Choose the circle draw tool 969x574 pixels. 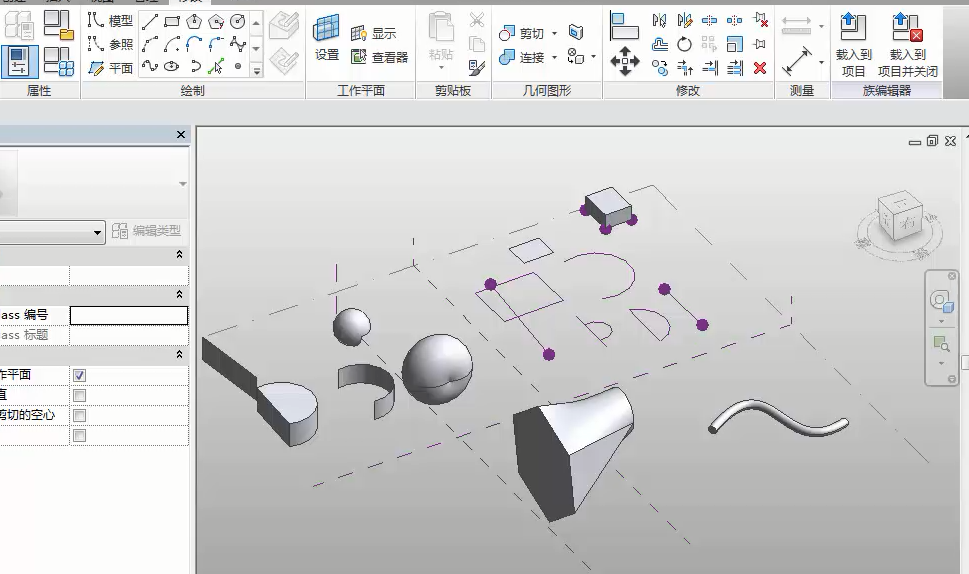[x=238, y=21]
